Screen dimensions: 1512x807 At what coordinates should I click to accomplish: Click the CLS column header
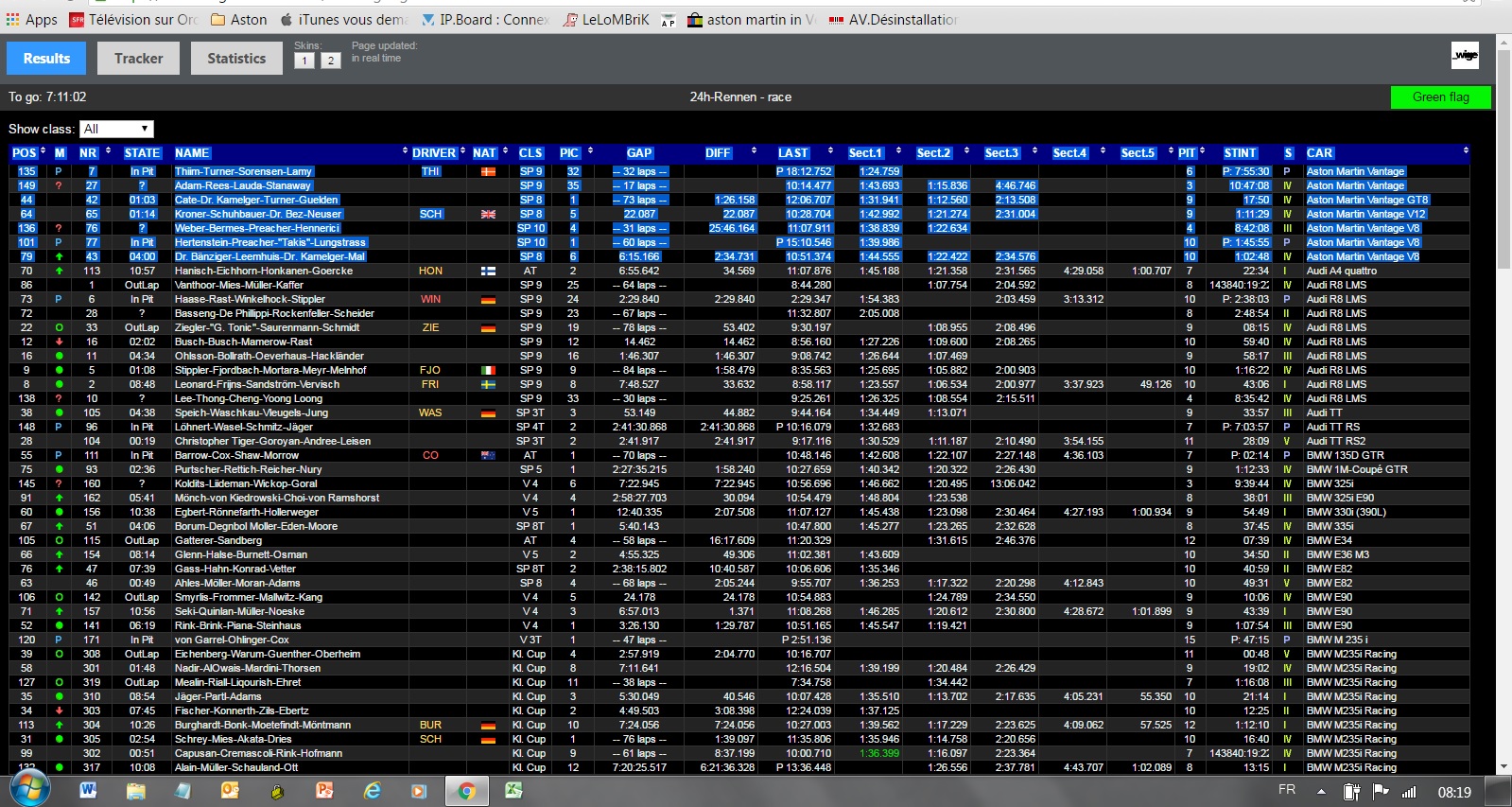(530, 152)
